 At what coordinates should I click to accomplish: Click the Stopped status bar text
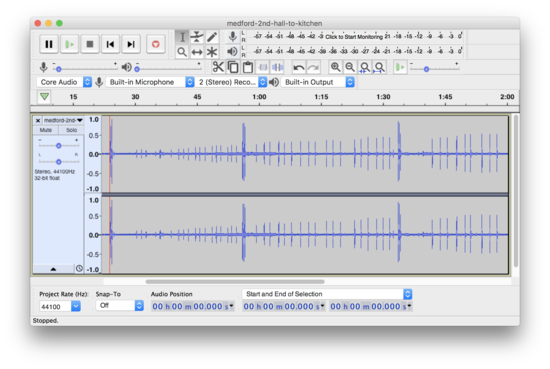tap(45, 321)
